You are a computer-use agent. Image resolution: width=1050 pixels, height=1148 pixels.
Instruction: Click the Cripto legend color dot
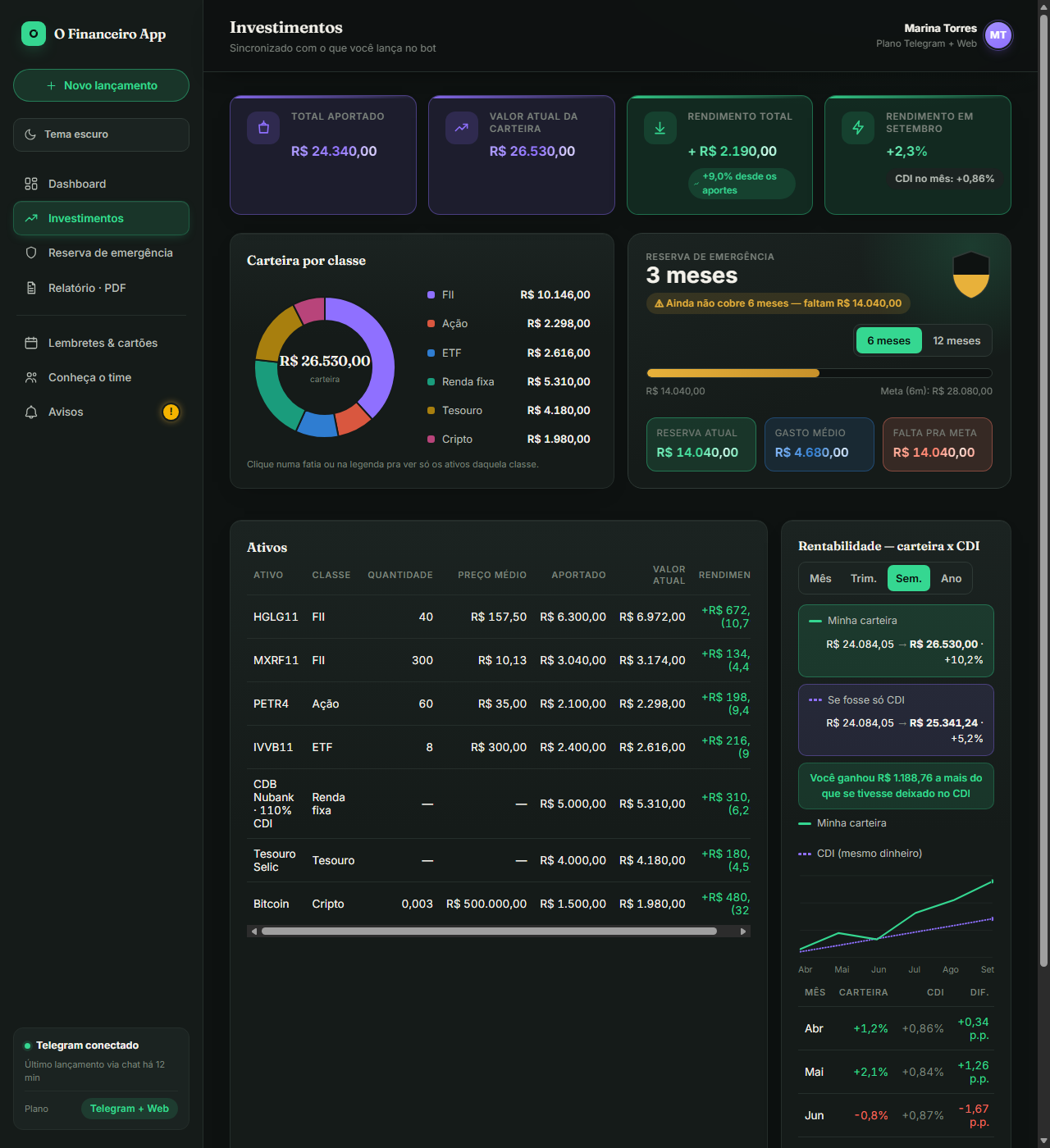(x=431, y=440)
